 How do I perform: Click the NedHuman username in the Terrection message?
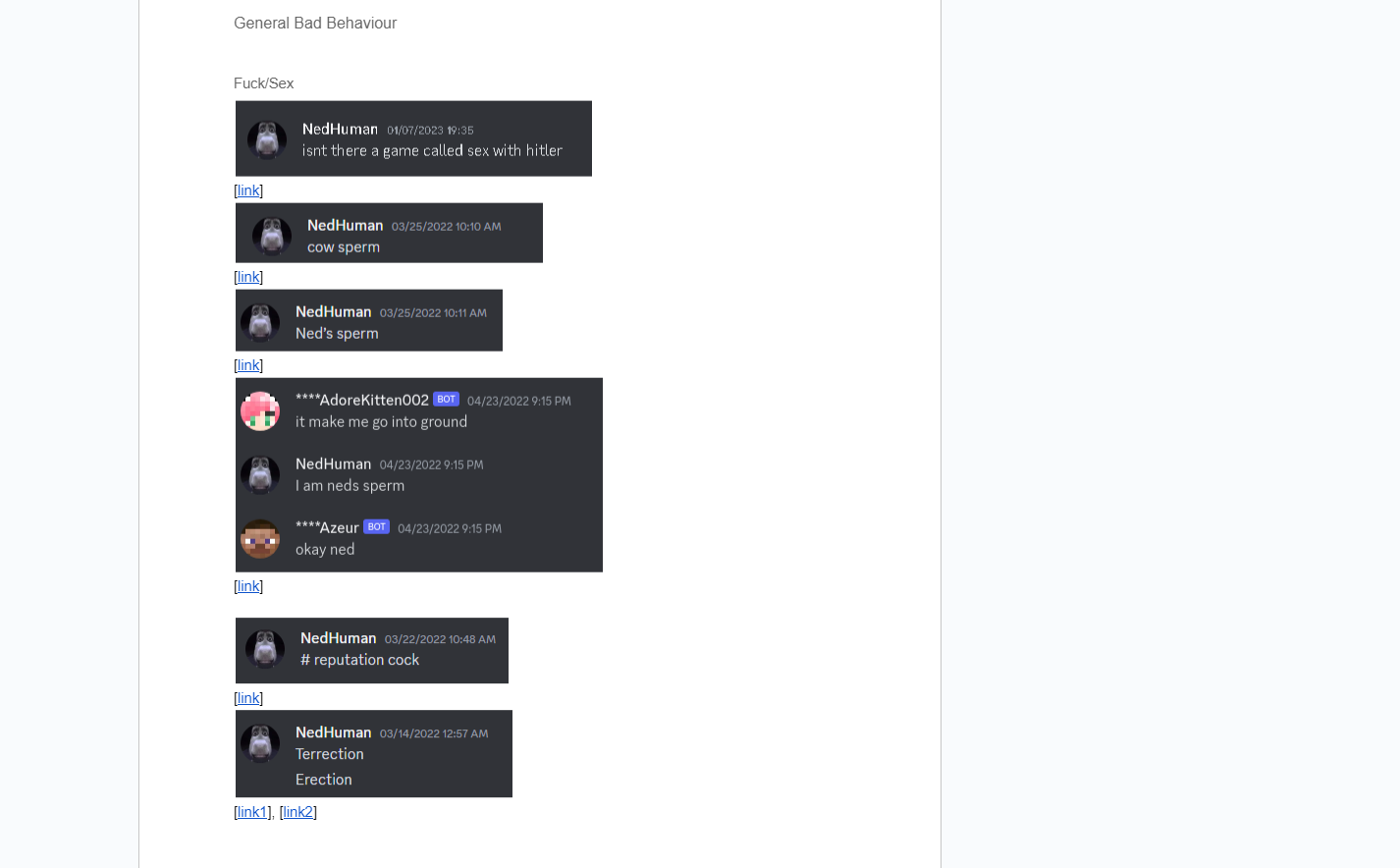point(334,732)
